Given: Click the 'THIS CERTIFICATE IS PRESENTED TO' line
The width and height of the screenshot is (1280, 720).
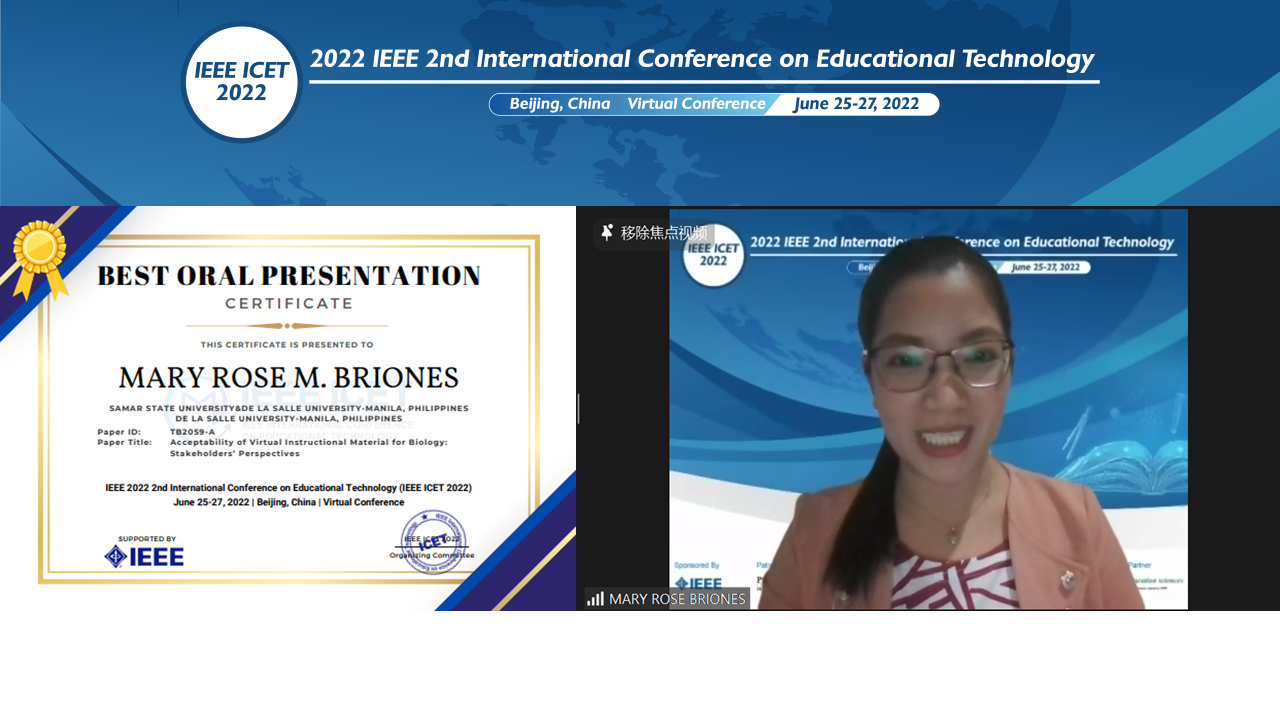Looking at the screenshot, I should [287, 345].
